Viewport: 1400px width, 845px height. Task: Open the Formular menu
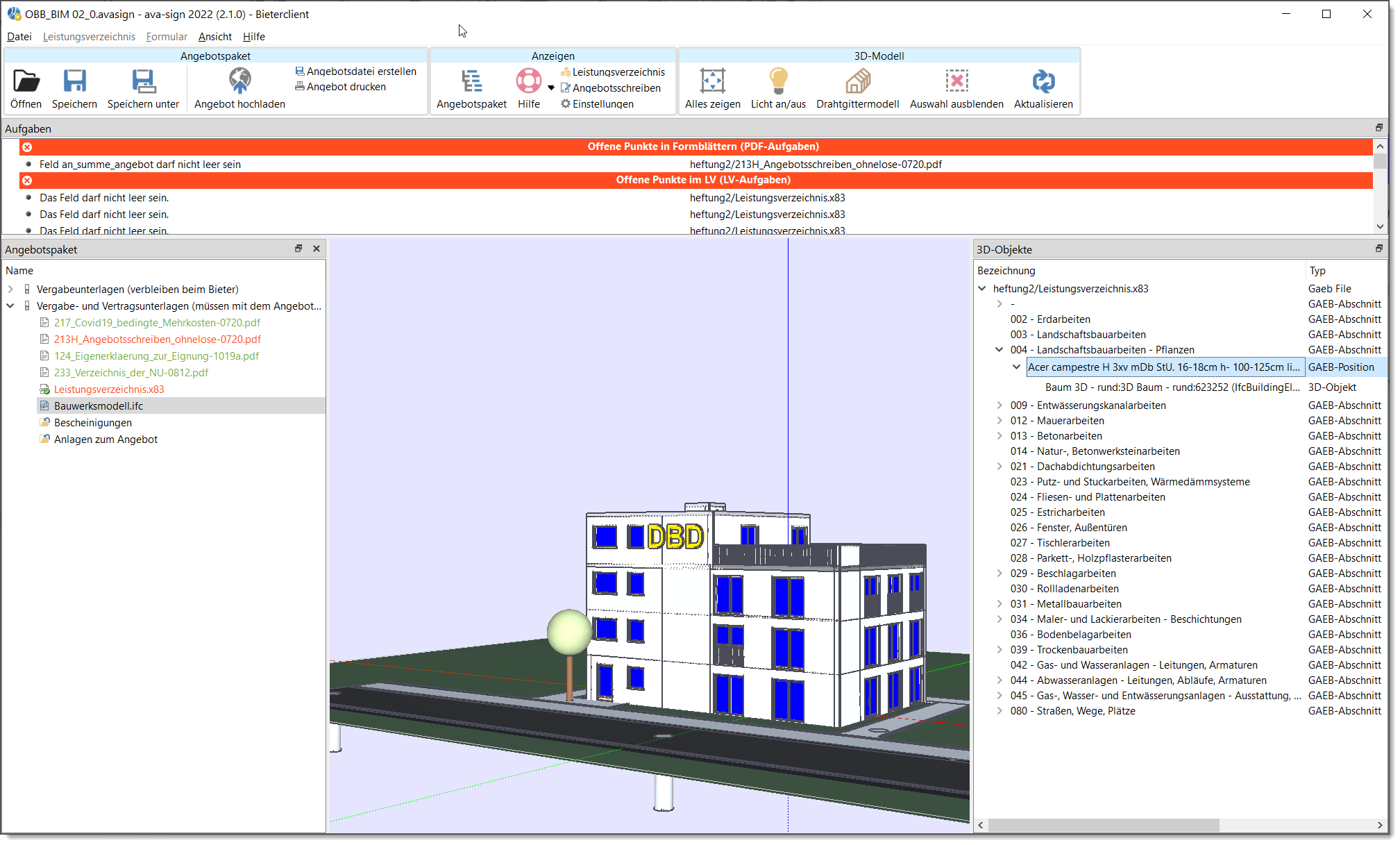167,37
